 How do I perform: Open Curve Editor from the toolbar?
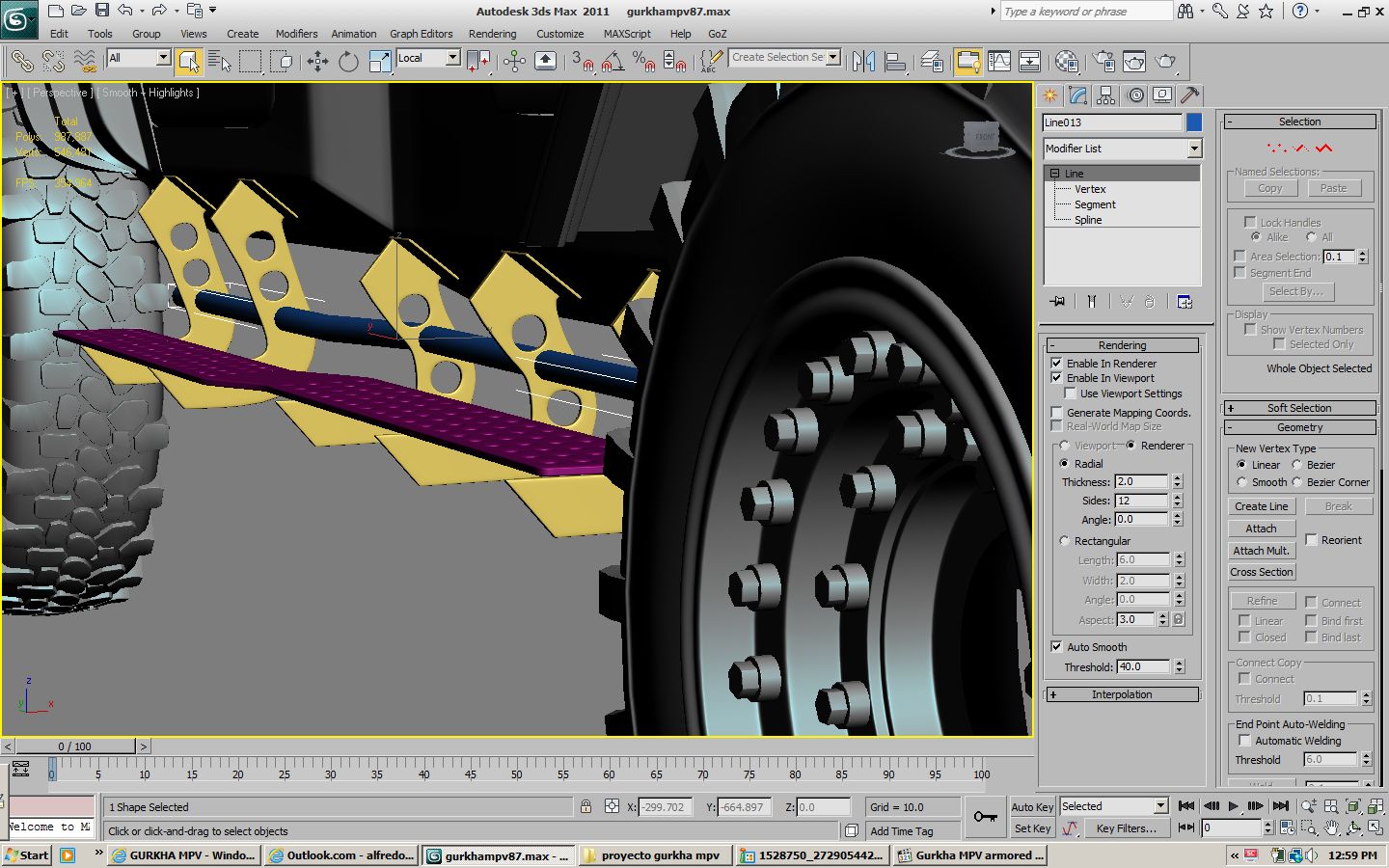[999, 62]
